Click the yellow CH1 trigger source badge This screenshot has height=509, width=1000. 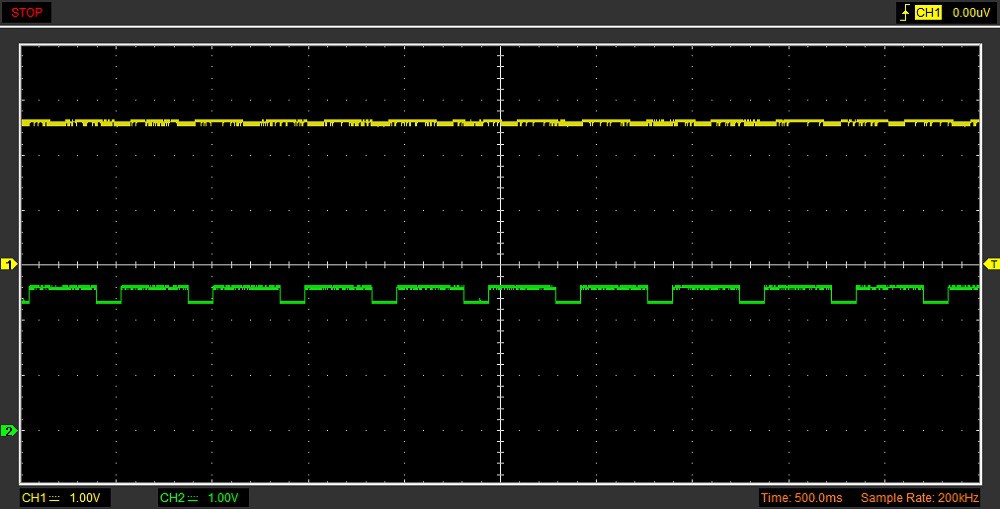[x=929, y=13]
